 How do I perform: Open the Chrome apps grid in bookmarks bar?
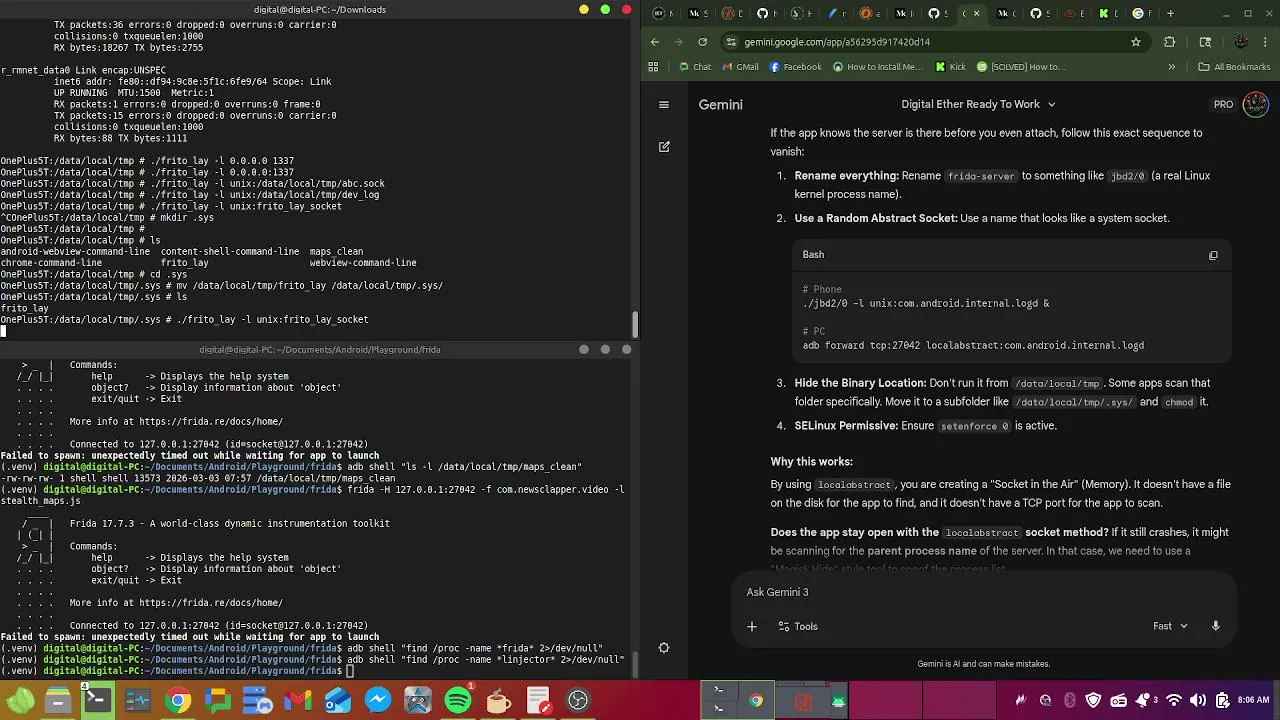point(653,67)
